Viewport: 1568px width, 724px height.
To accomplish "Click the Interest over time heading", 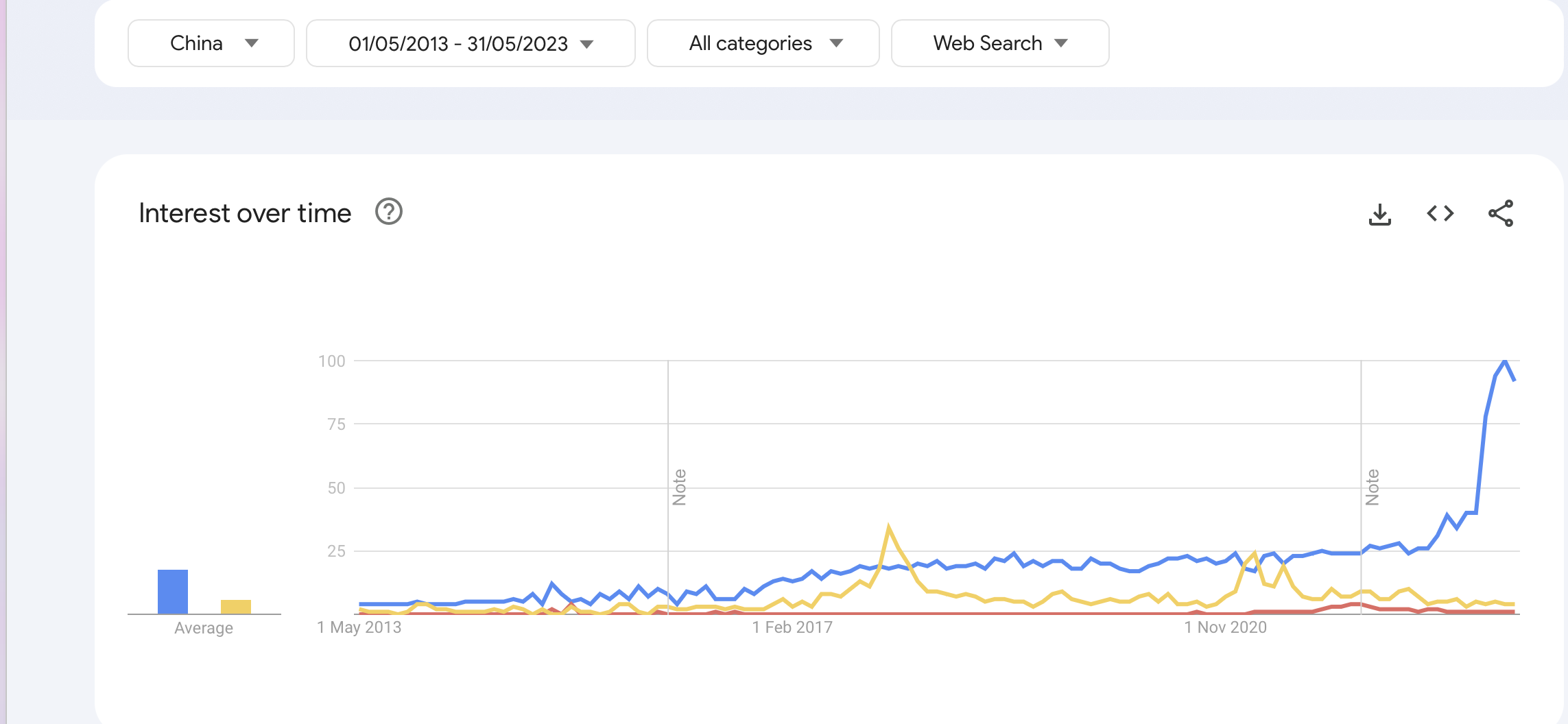I will click(x=245, y=213).
